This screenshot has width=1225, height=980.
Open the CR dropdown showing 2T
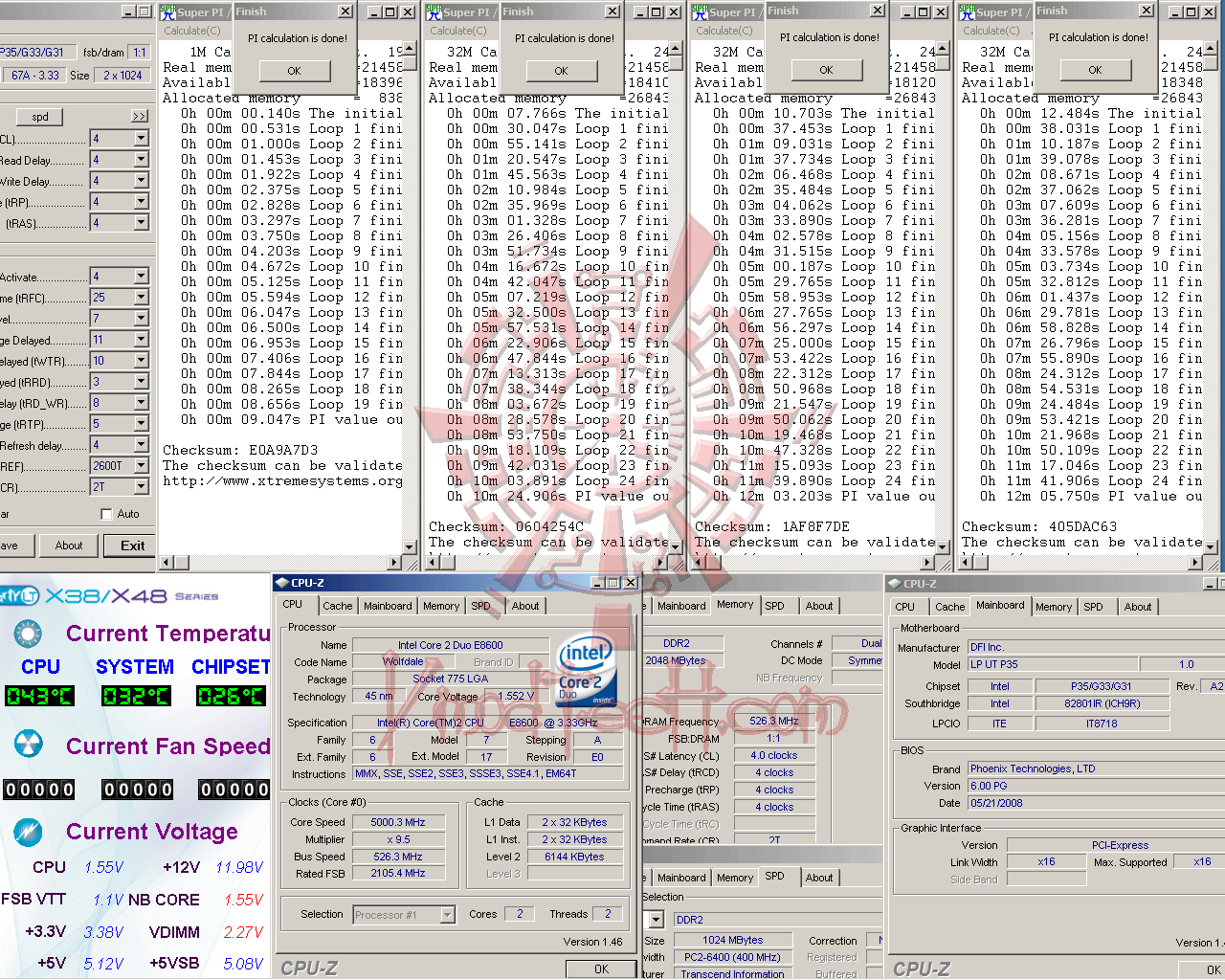142,487
